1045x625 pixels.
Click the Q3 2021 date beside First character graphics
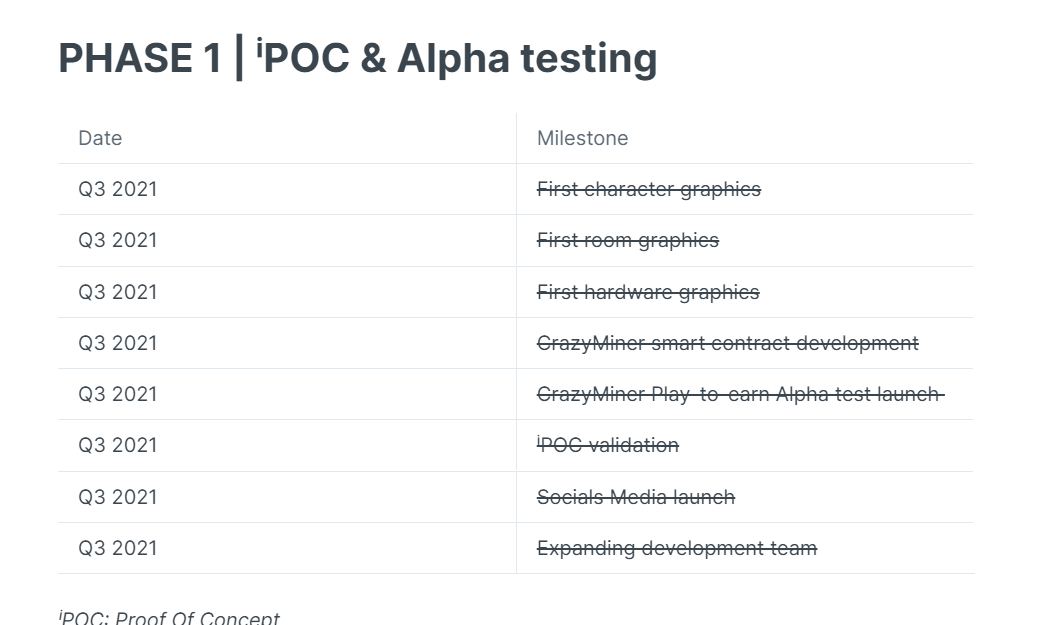(118, 189)
